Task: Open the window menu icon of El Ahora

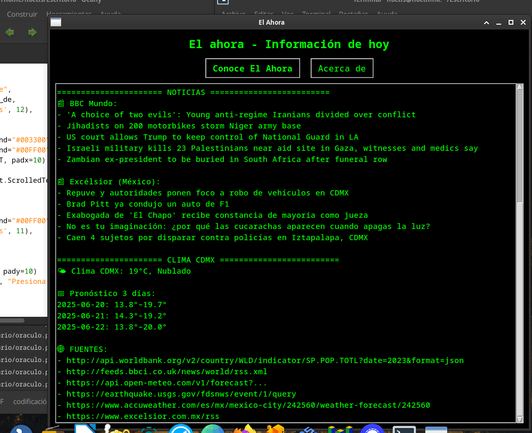Action: pos(56,22)
